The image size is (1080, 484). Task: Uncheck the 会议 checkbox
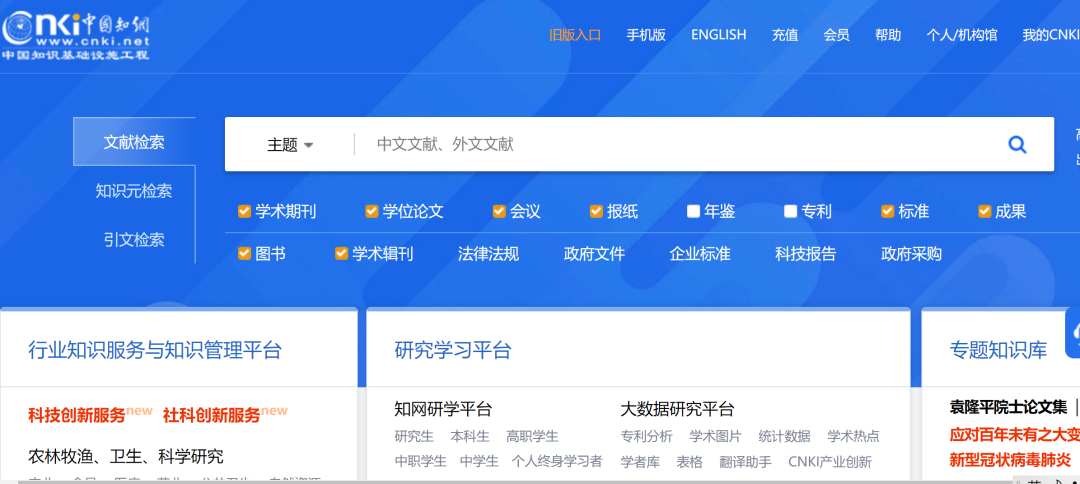(x=499, y=211)
